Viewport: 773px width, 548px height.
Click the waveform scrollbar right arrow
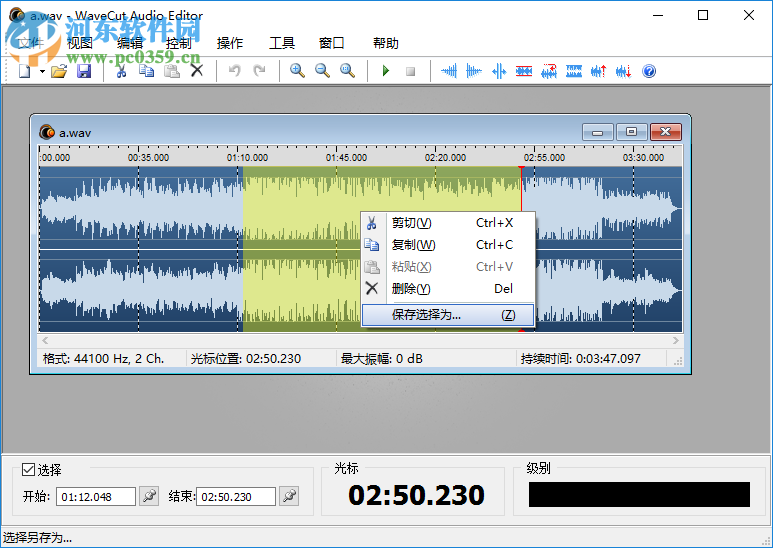point(675,341)
